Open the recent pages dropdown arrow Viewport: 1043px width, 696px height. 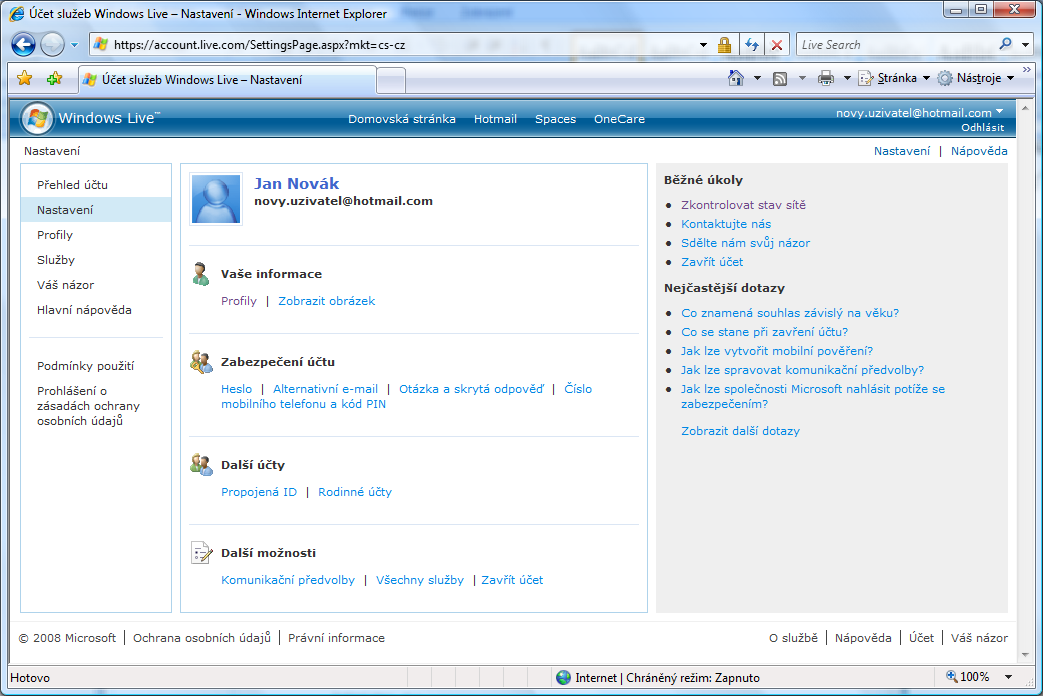click(x=74, y=45)
